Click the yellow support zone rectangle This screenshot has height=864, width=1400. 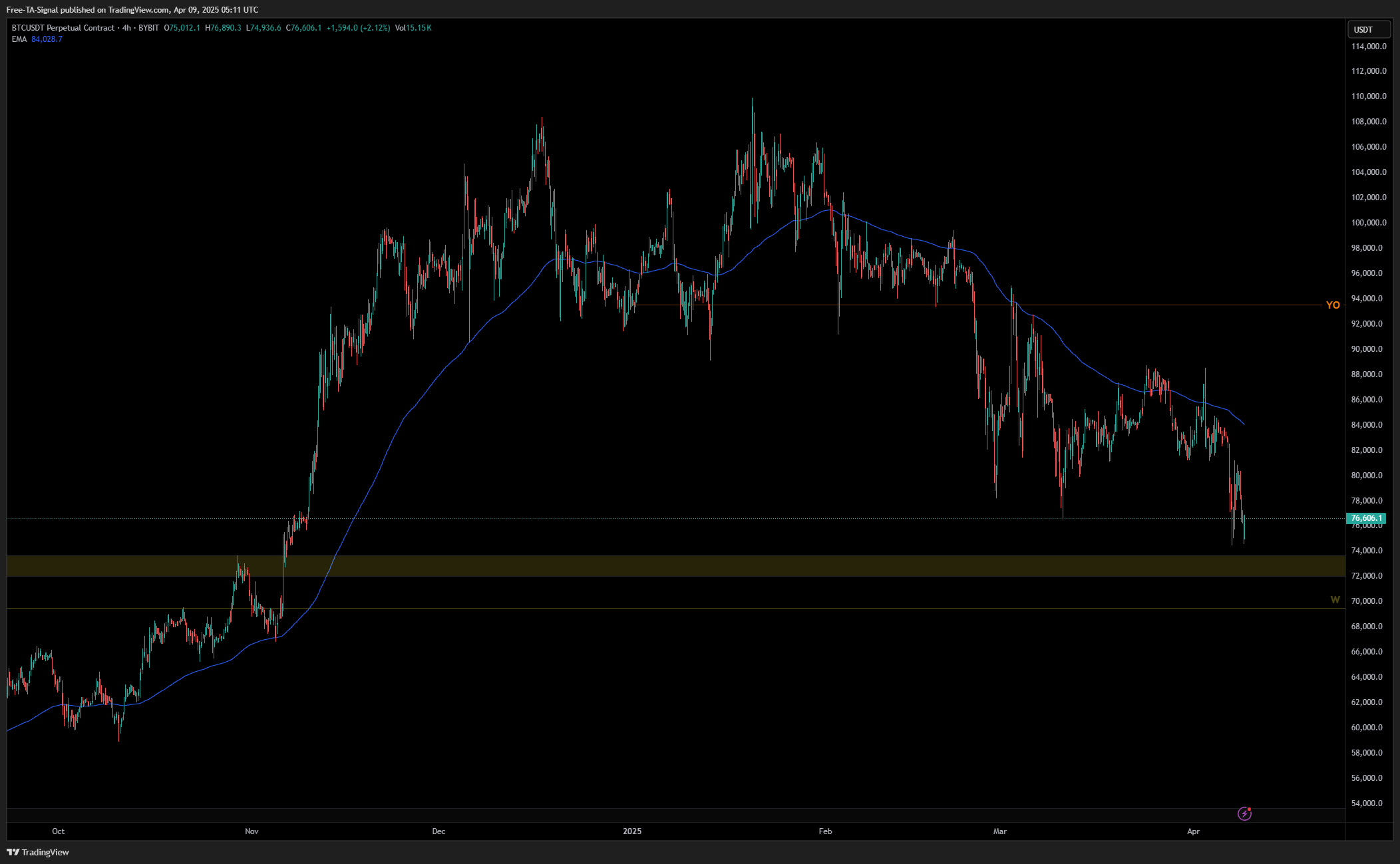pyautogui.click(x=676, y=565)
